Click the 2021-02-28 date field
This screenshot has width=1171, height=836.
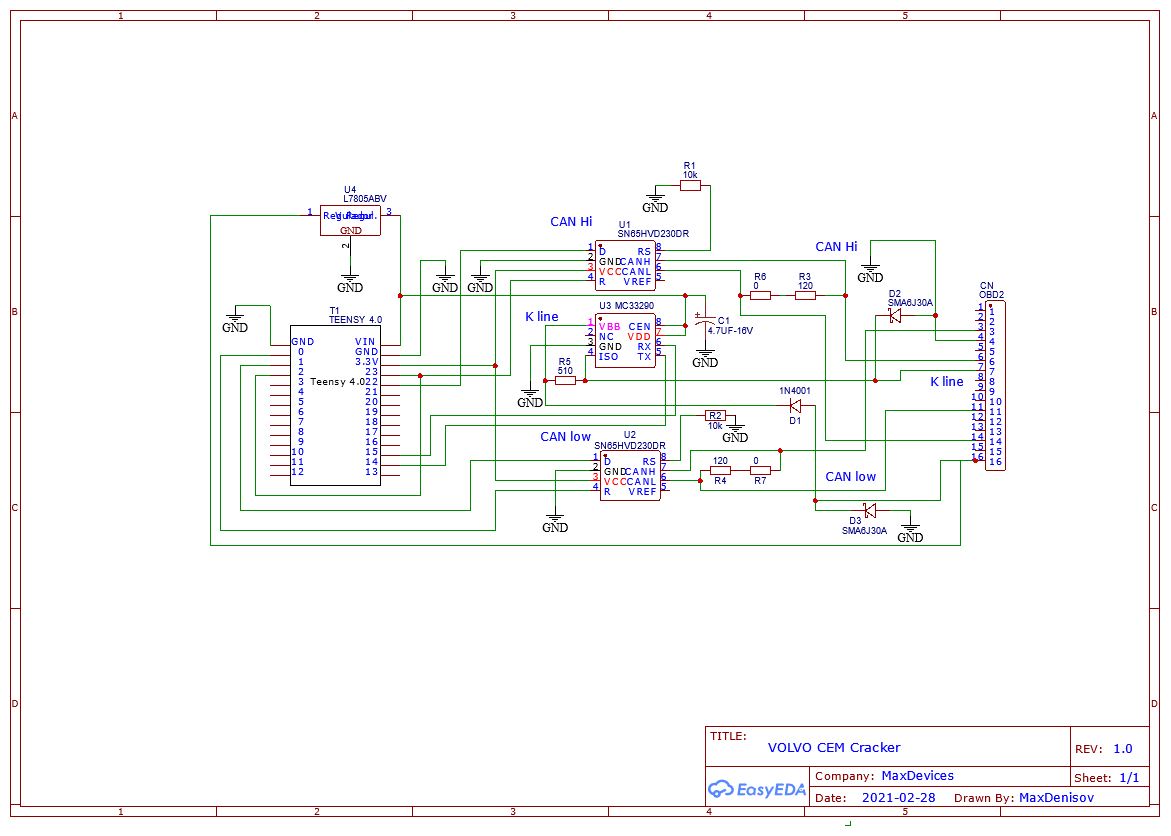click(898, 798)
